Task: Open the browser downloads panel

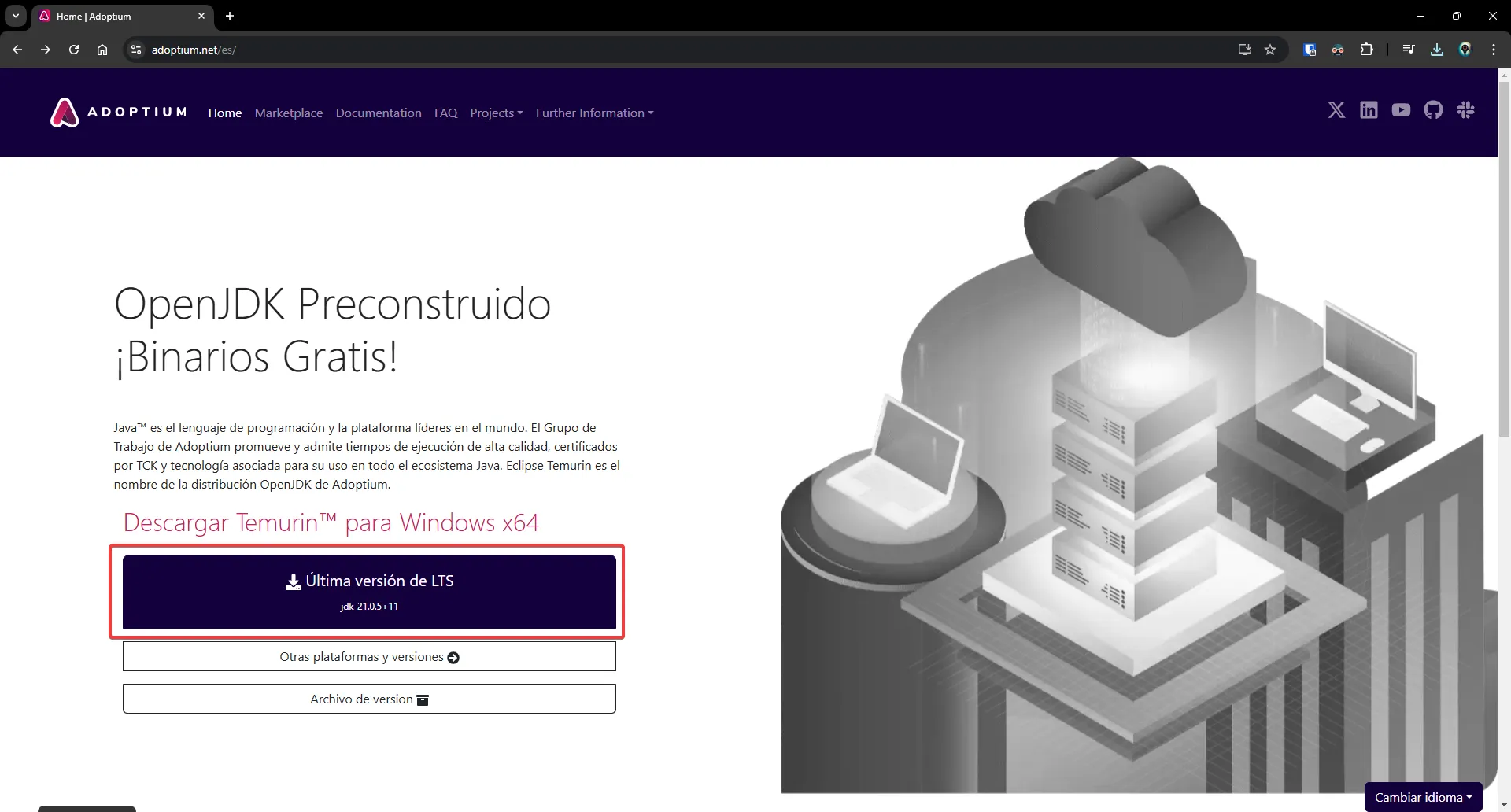Action: pyautogui.click(x=1437, y=50)
